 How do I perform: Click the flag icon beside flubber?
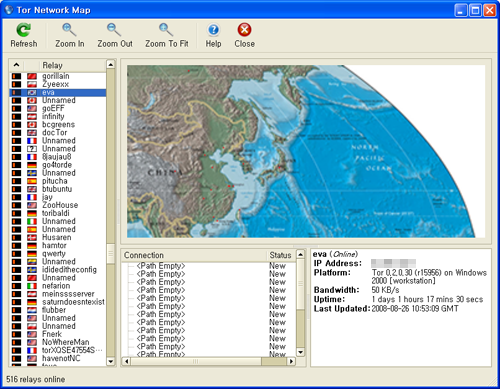(32, 310)
